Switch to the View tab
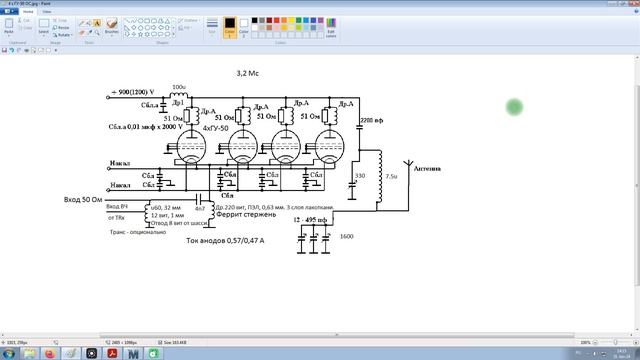 47,11
